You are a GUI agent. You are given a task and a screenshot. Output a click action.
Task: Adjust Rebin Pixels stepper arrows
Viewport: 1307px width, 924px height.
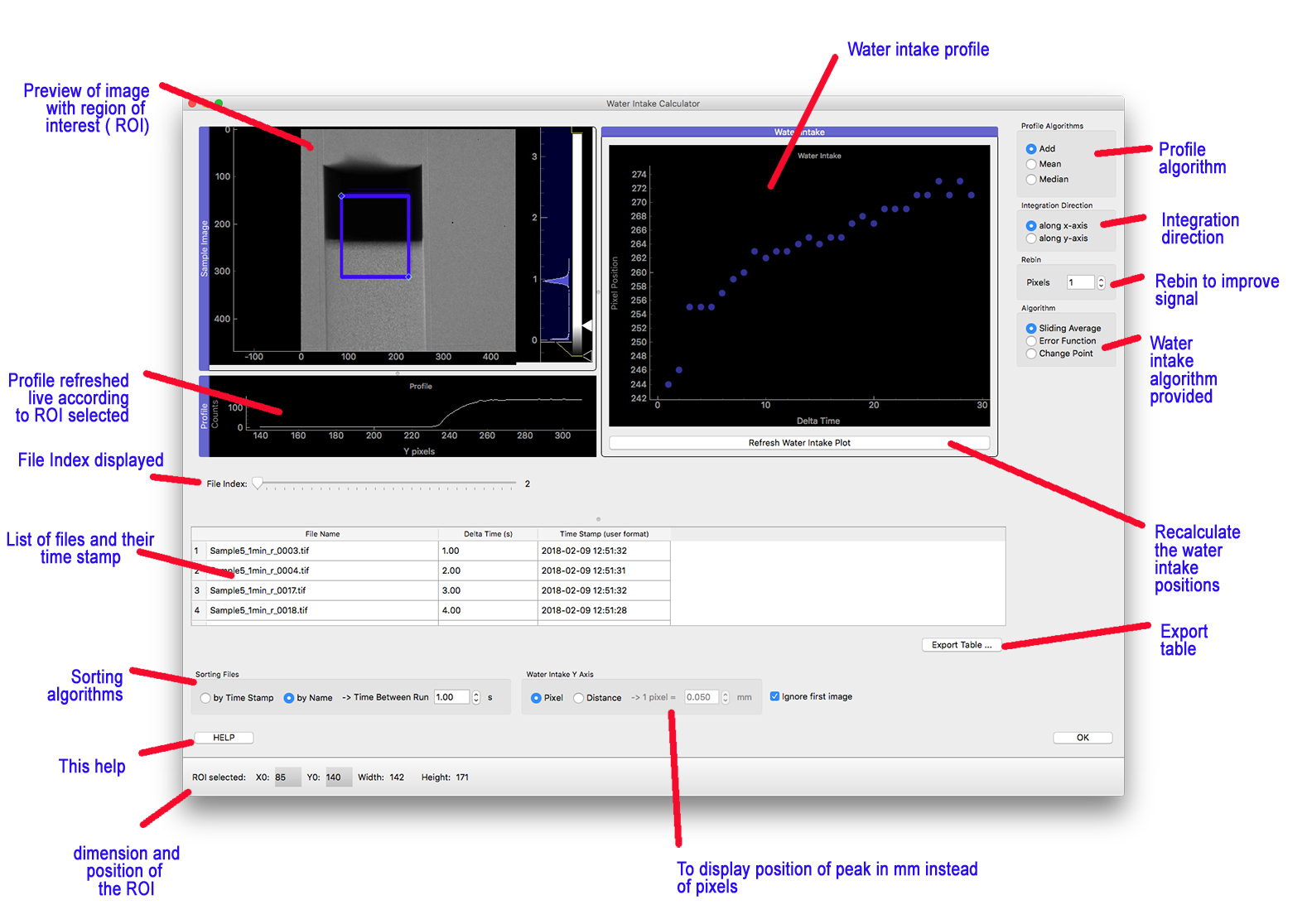(1101, 282)
